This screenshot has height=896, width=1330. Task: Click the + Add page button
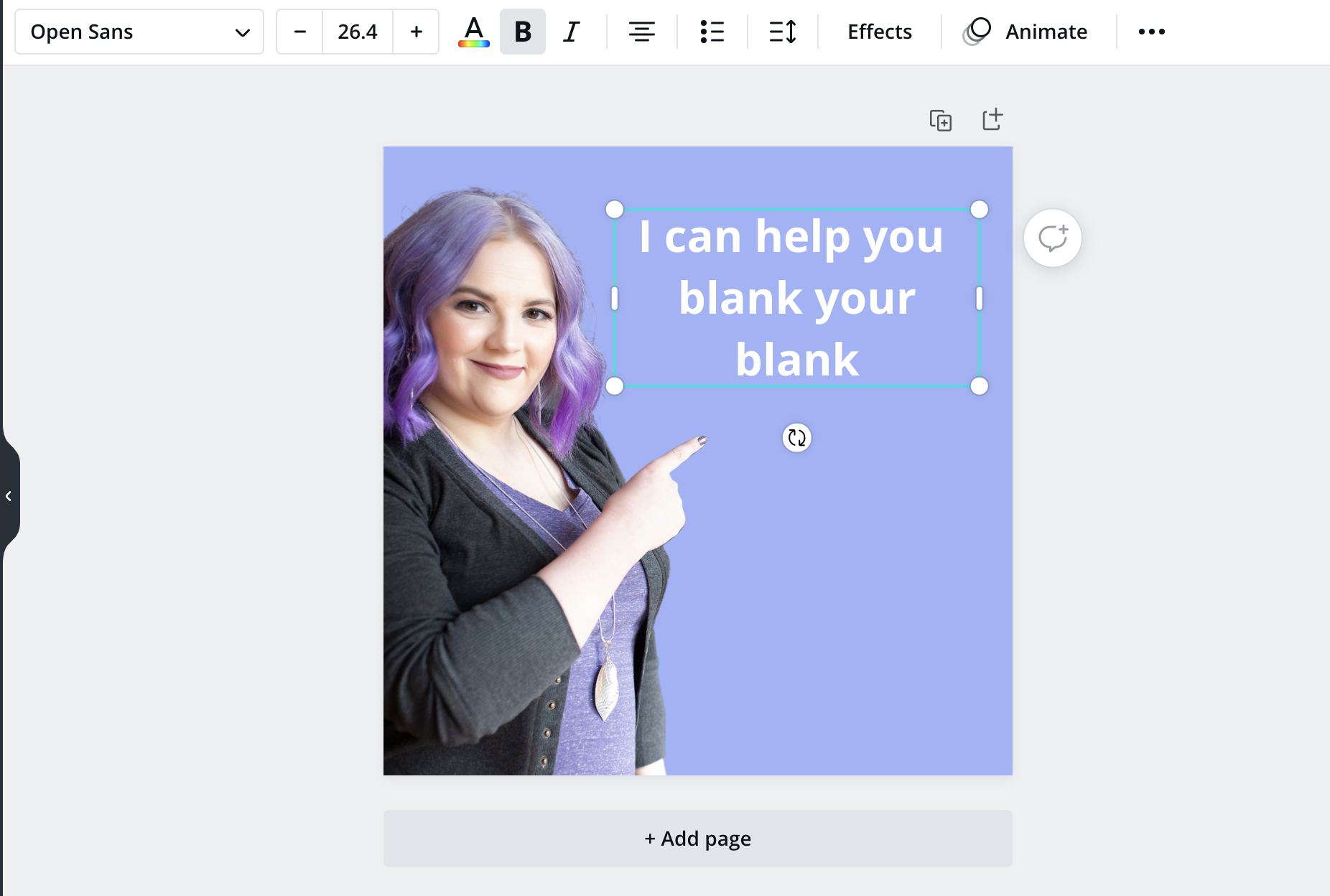pos(698,839)
